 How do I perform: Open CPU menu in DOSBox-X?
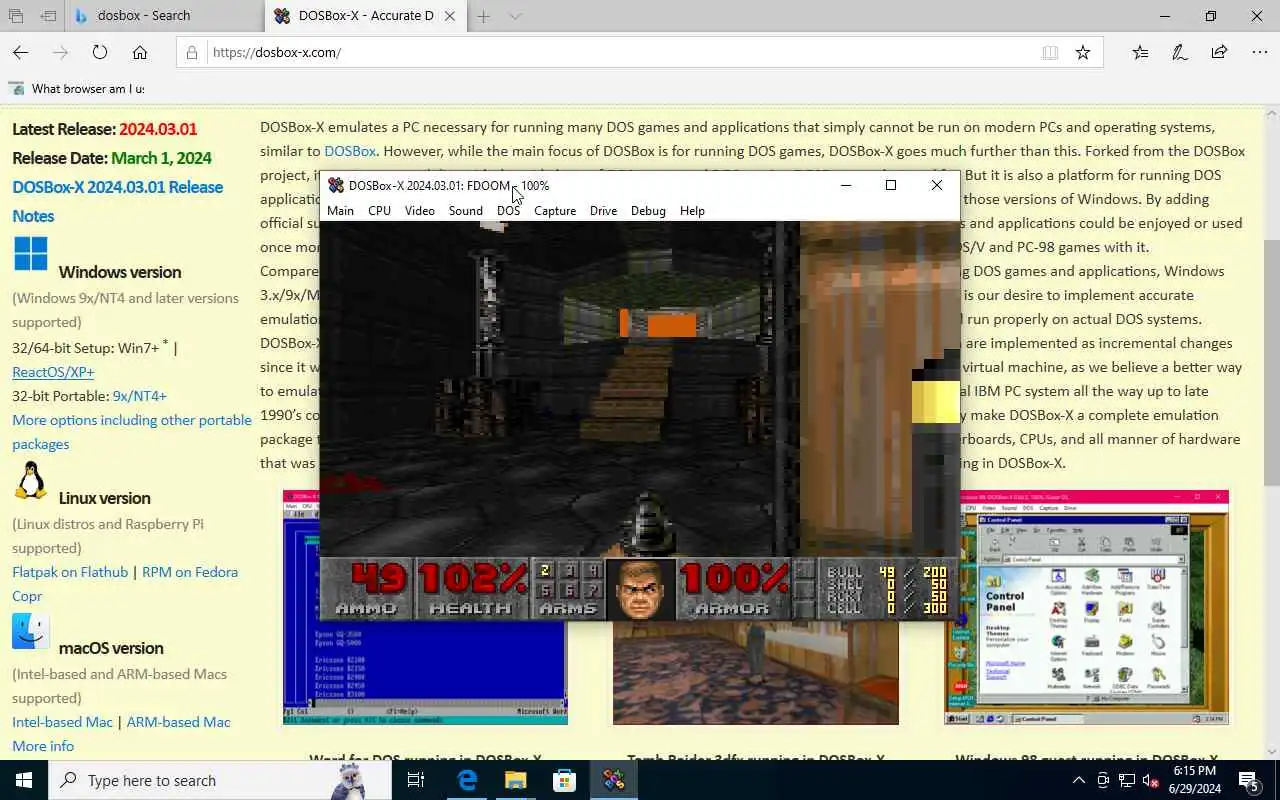click(x=379, y=211)
